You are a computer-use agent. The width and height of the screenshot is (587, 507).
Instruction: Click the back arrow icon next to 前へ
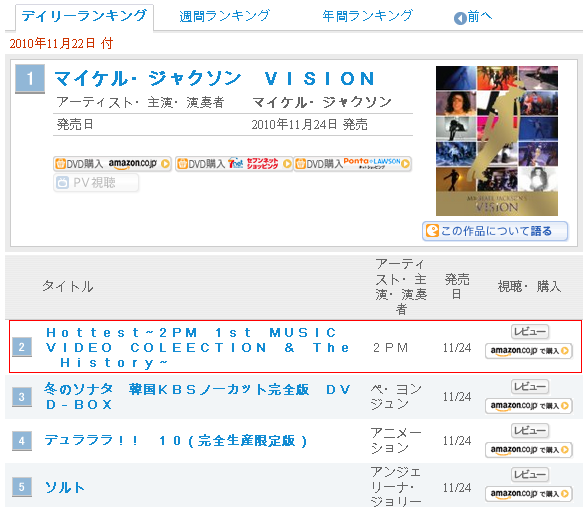click(x=460, y=18)
